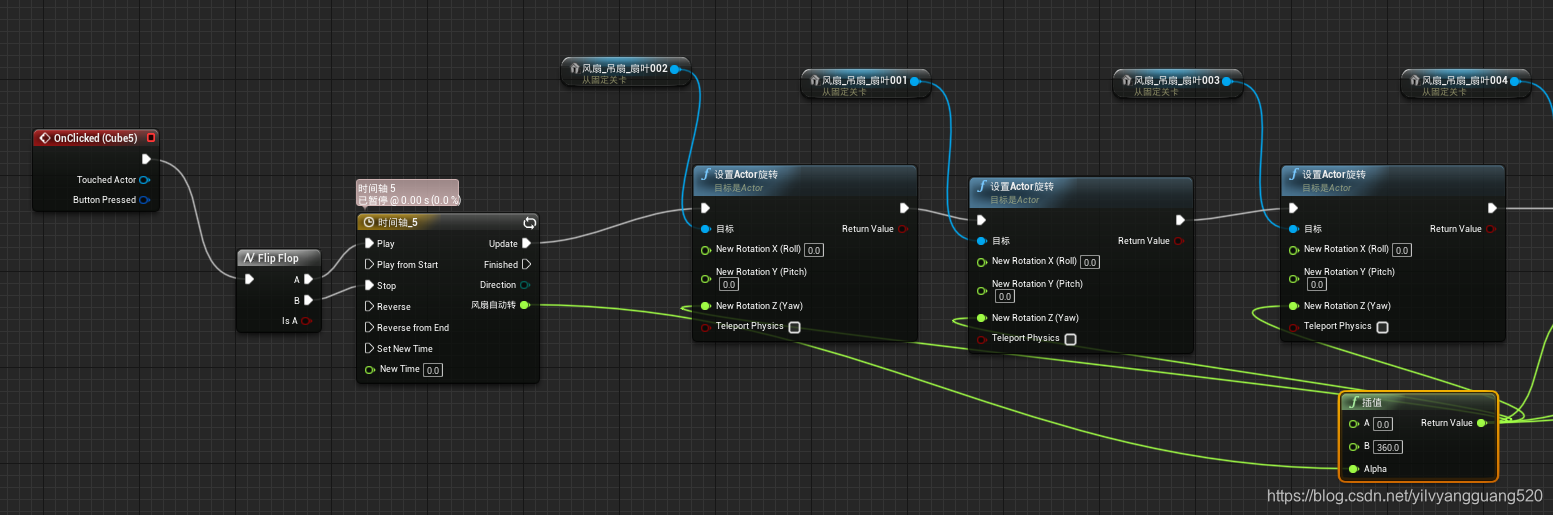Click the Alpha input pin on the 插值 node

(1354, 469)
